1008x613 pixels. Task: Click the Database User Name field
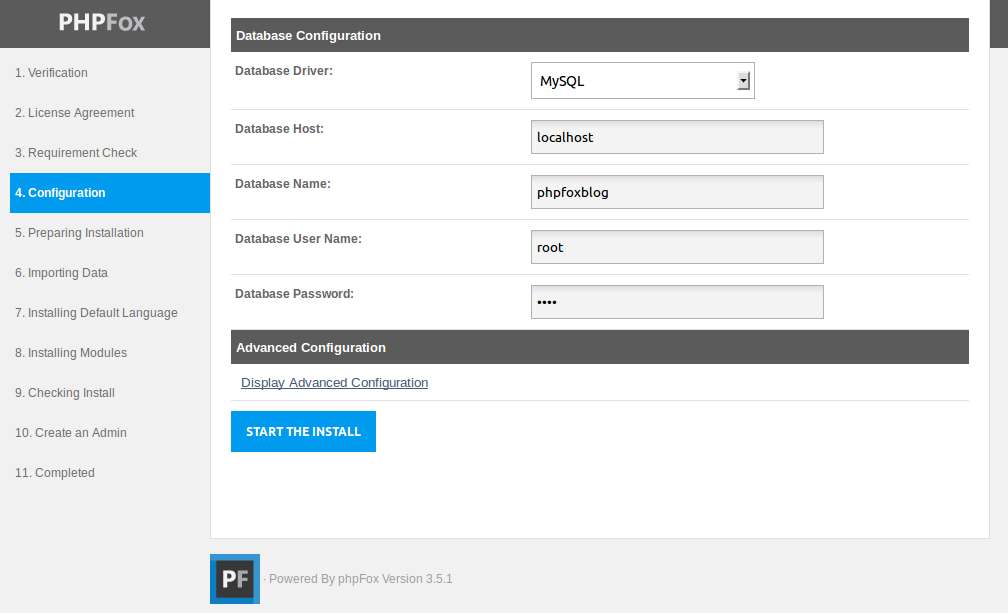coord(677,247)
